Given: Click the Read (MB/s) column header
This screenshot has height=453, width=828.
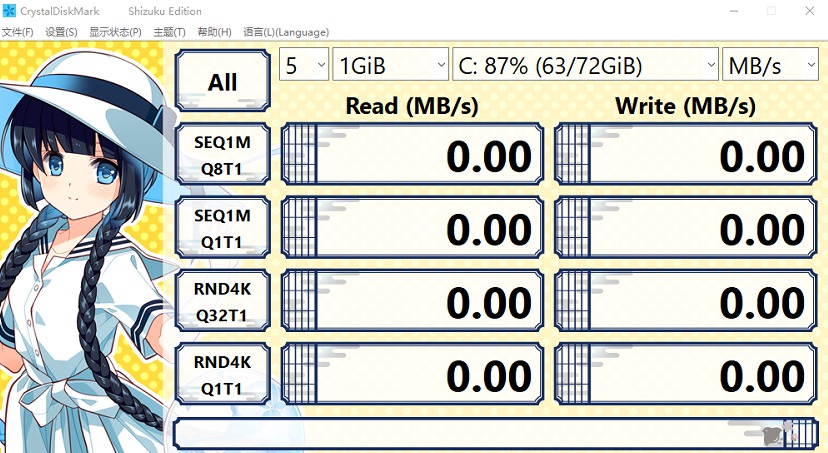Looking at the screenshot, I should pos(412,106).
